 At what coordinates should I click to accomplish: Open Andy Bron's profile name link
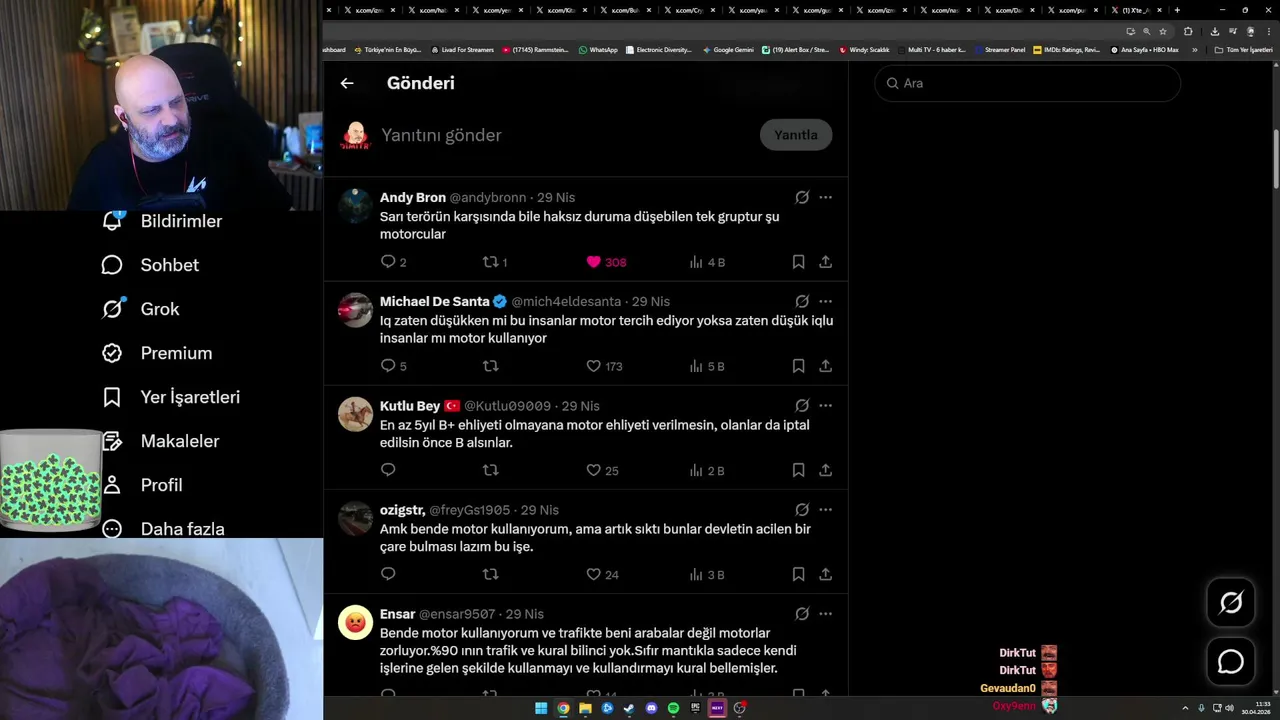click(413, 197)
